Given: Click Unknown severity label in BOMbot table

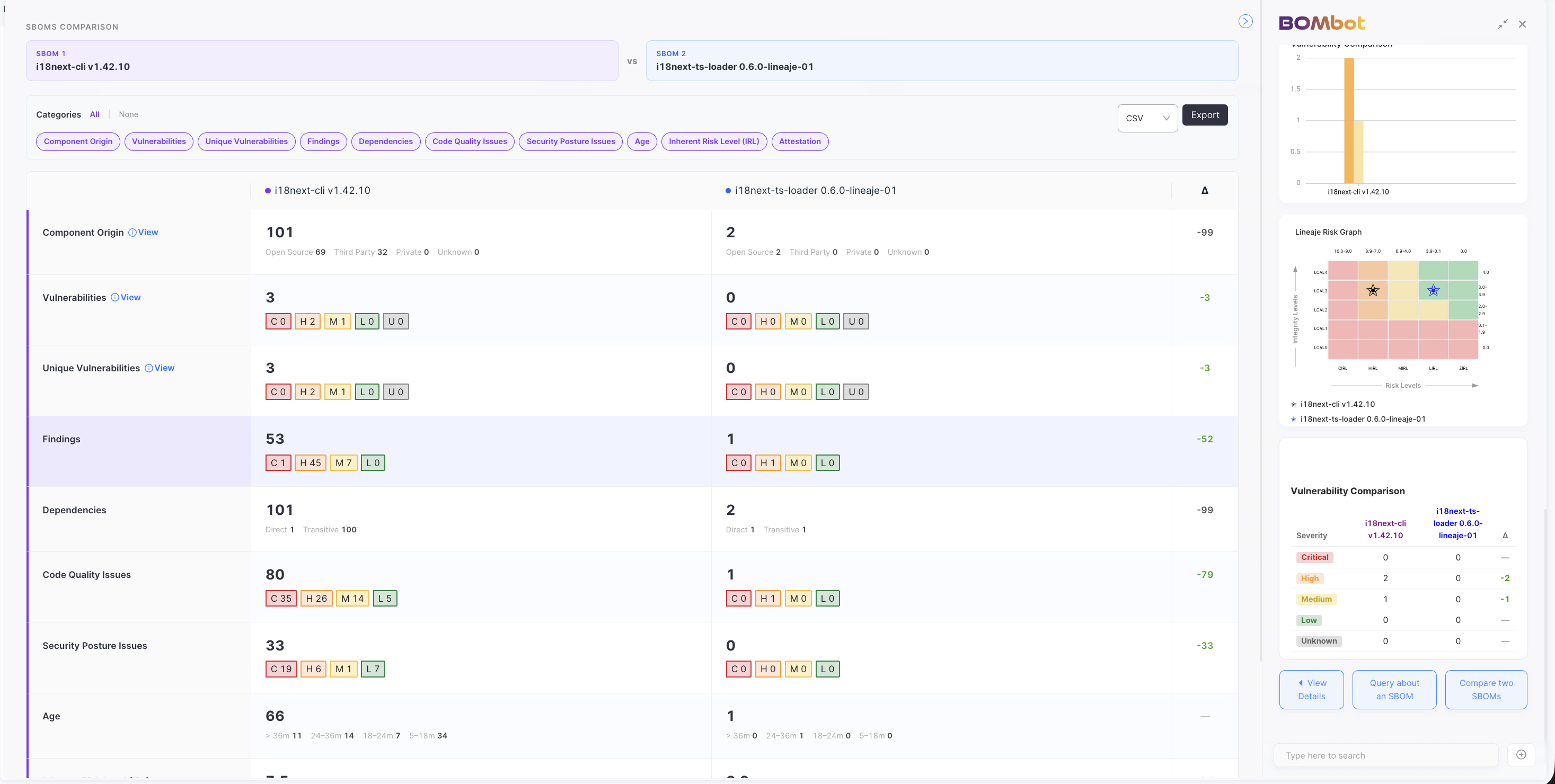Looking at the screenshot, I should [1319, 641].
